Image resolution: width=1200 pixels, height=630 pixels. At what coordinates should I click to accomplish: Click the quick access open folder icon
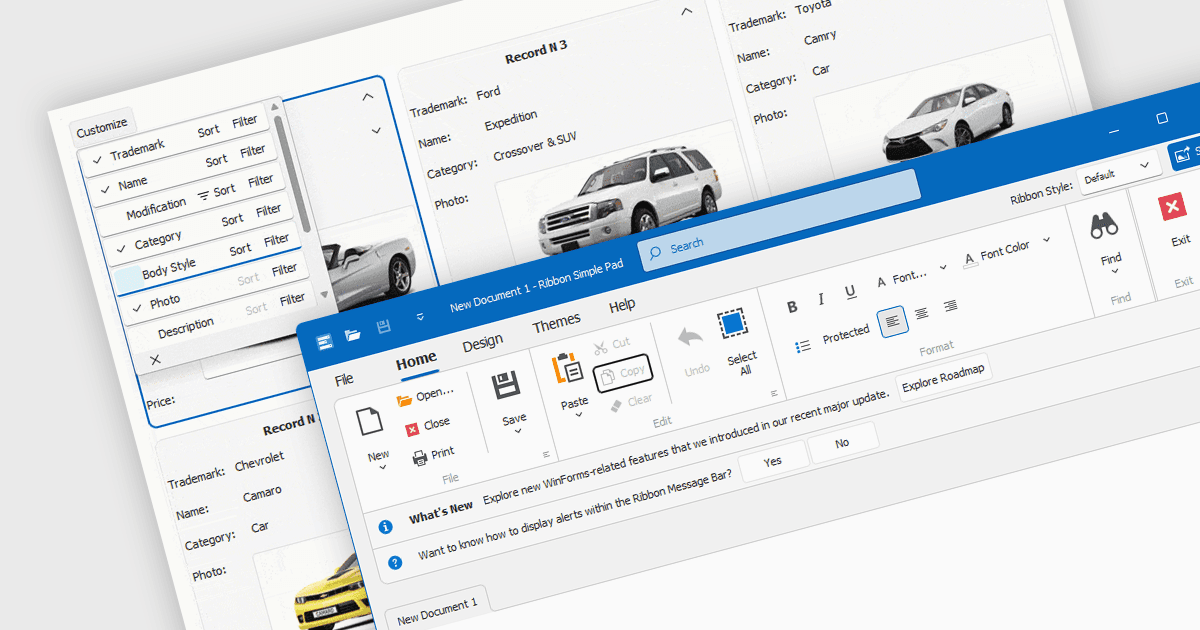(x=353, y=335)
